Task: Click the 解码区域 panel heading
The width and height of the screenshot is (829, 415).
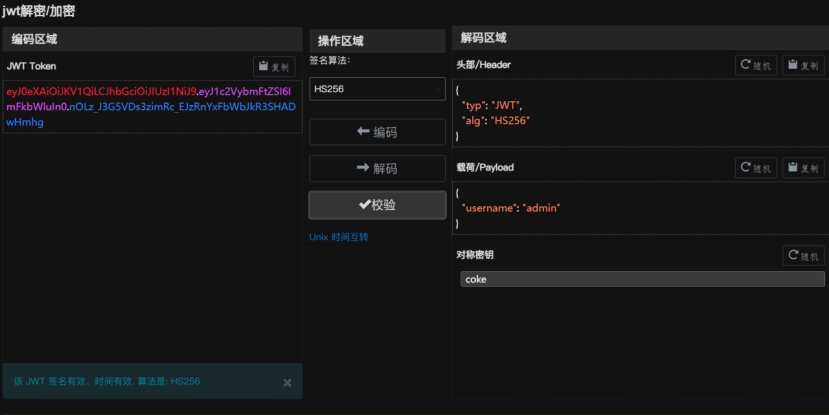Action: 483,38
